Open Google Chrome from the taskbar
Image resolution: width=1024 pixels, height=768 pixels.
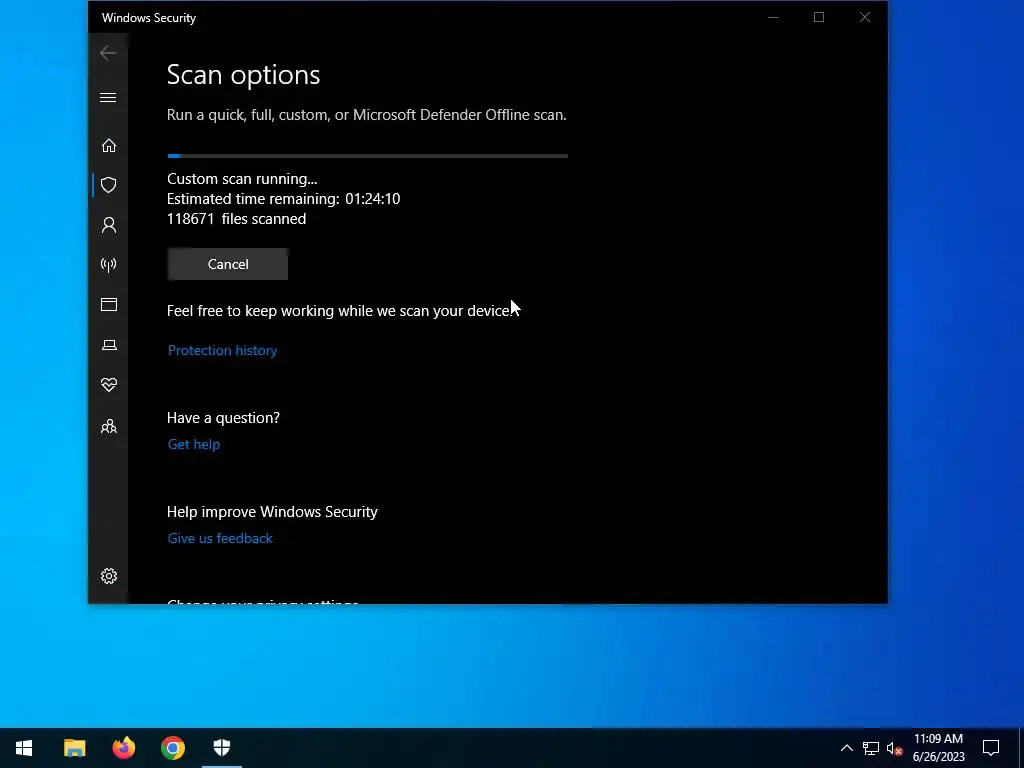click(x=173, y=748)
